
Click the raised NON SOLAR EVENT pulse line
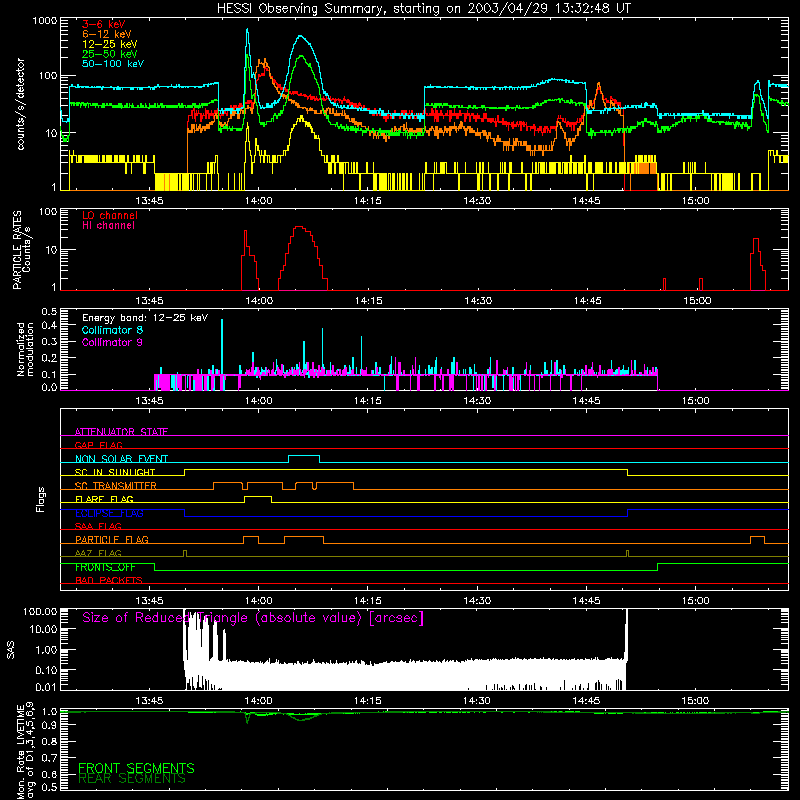pos(304,456)
